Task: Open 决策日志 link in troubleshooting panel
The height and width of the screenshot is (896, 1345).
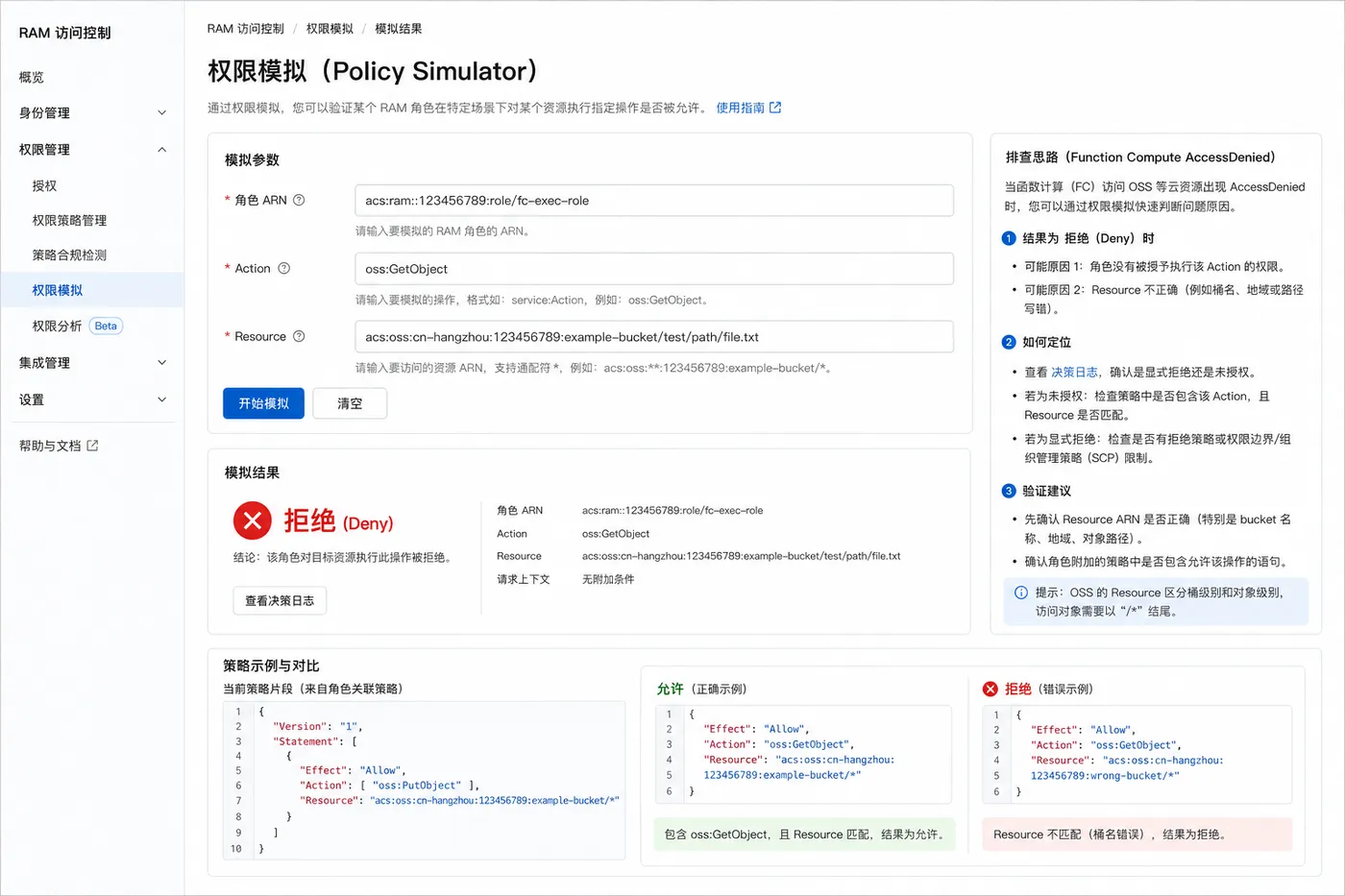Action: tap(1074, 372)
